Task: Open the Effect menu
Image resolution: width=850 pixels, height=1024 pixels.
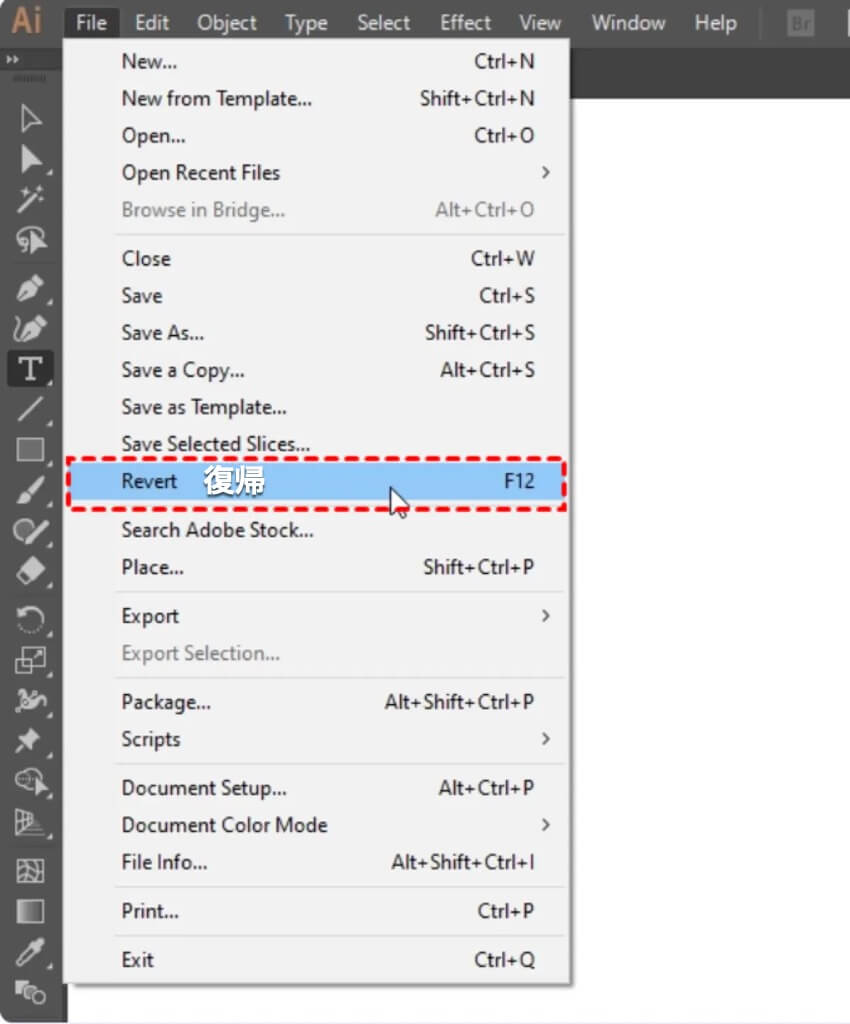Action: click(x=465, y=22)
